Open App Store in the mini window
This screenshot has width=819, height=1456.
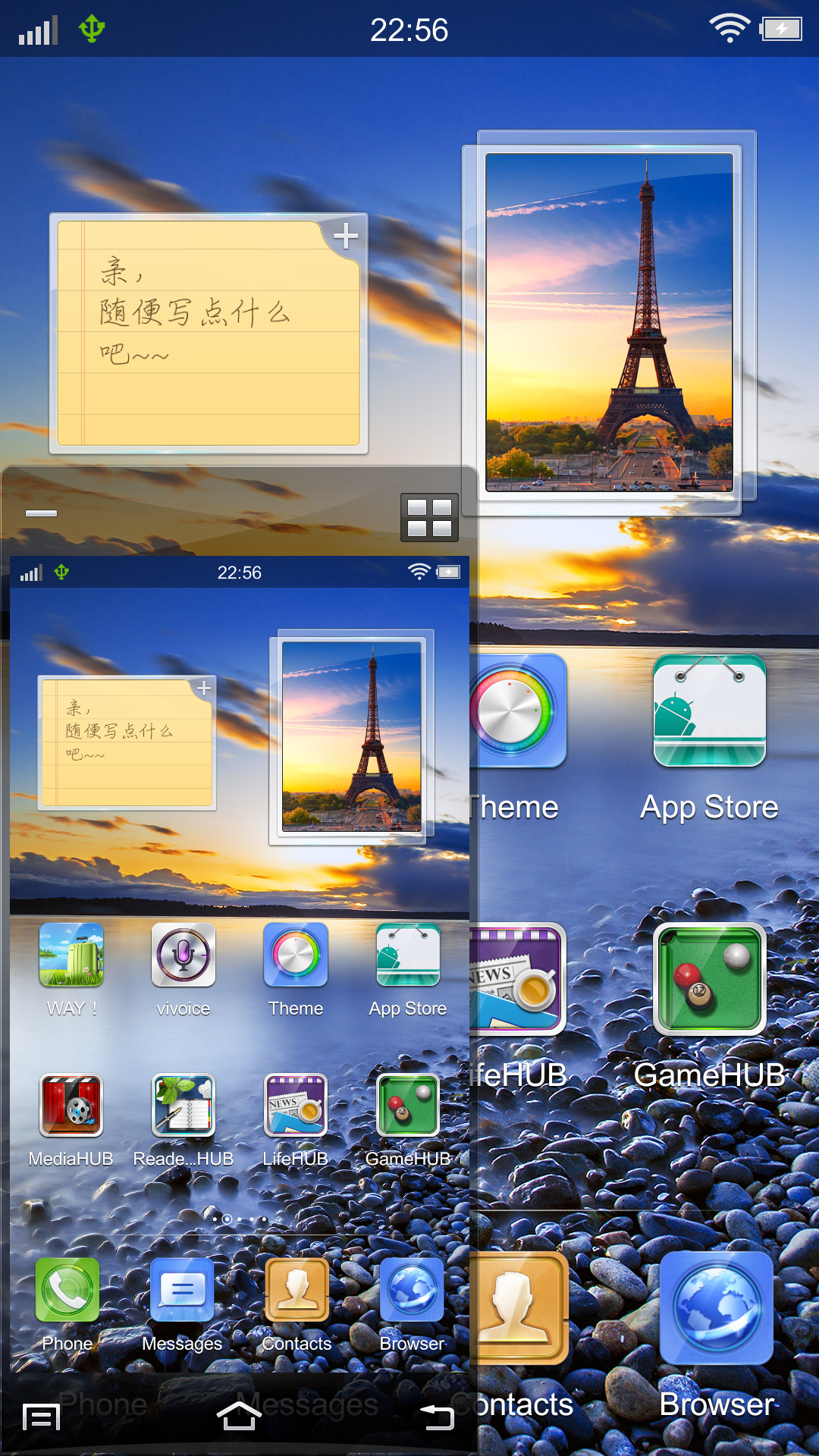408,955
